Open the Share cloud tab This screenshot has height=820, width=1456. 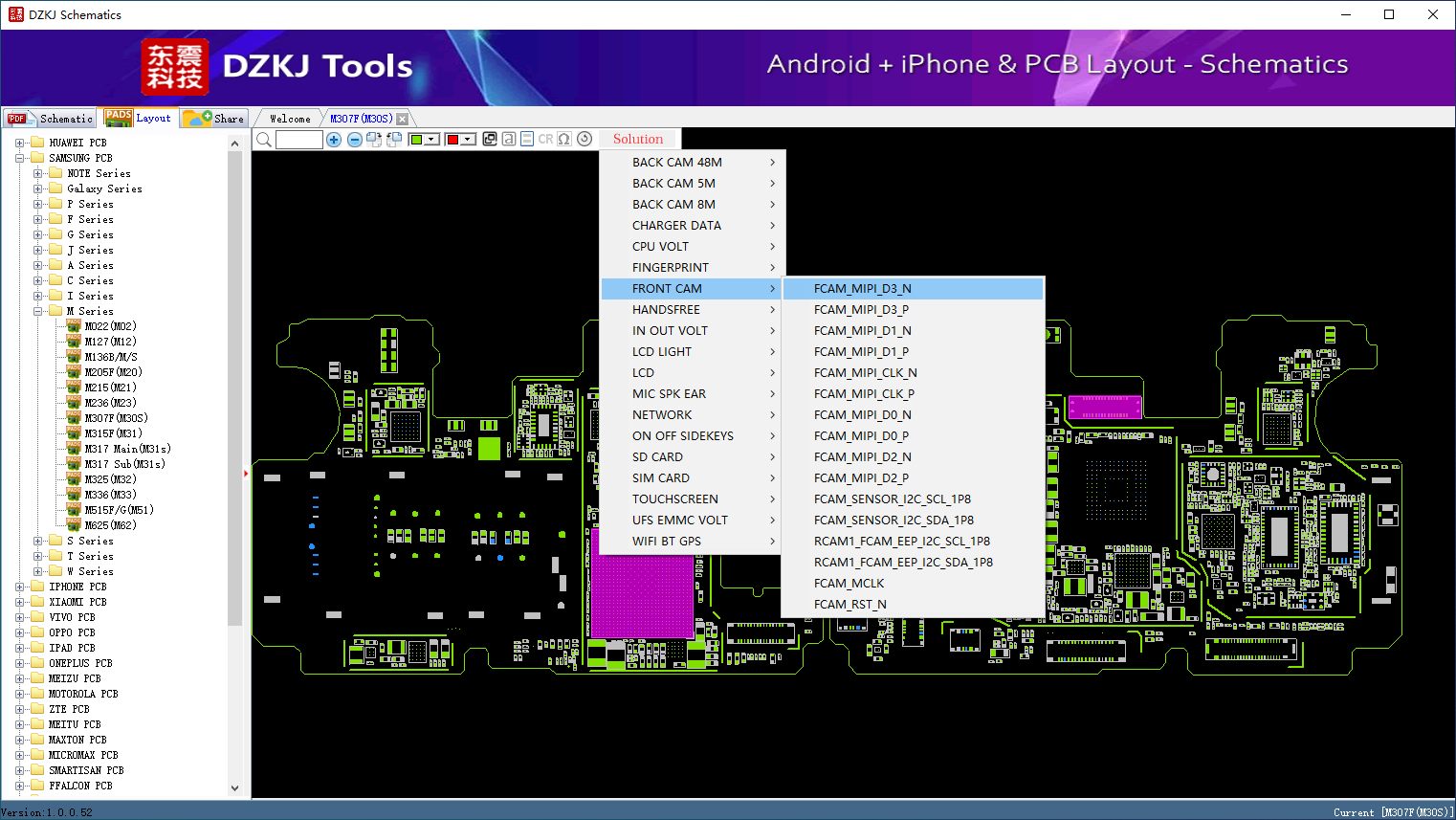point(214,118)
